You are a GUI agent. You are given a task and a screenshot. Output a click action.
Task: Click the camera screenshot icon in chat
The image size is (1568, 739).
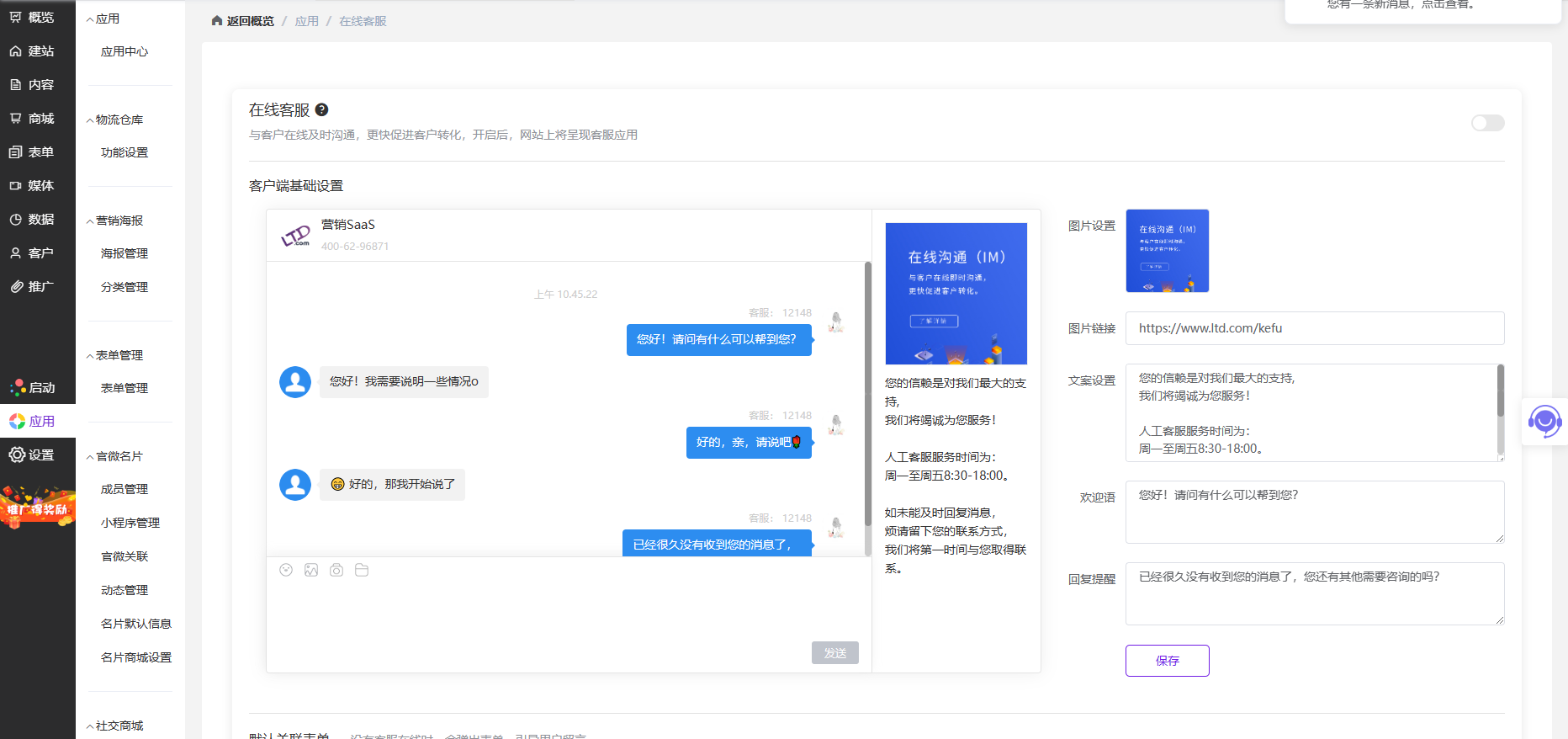tap(336, 570)
